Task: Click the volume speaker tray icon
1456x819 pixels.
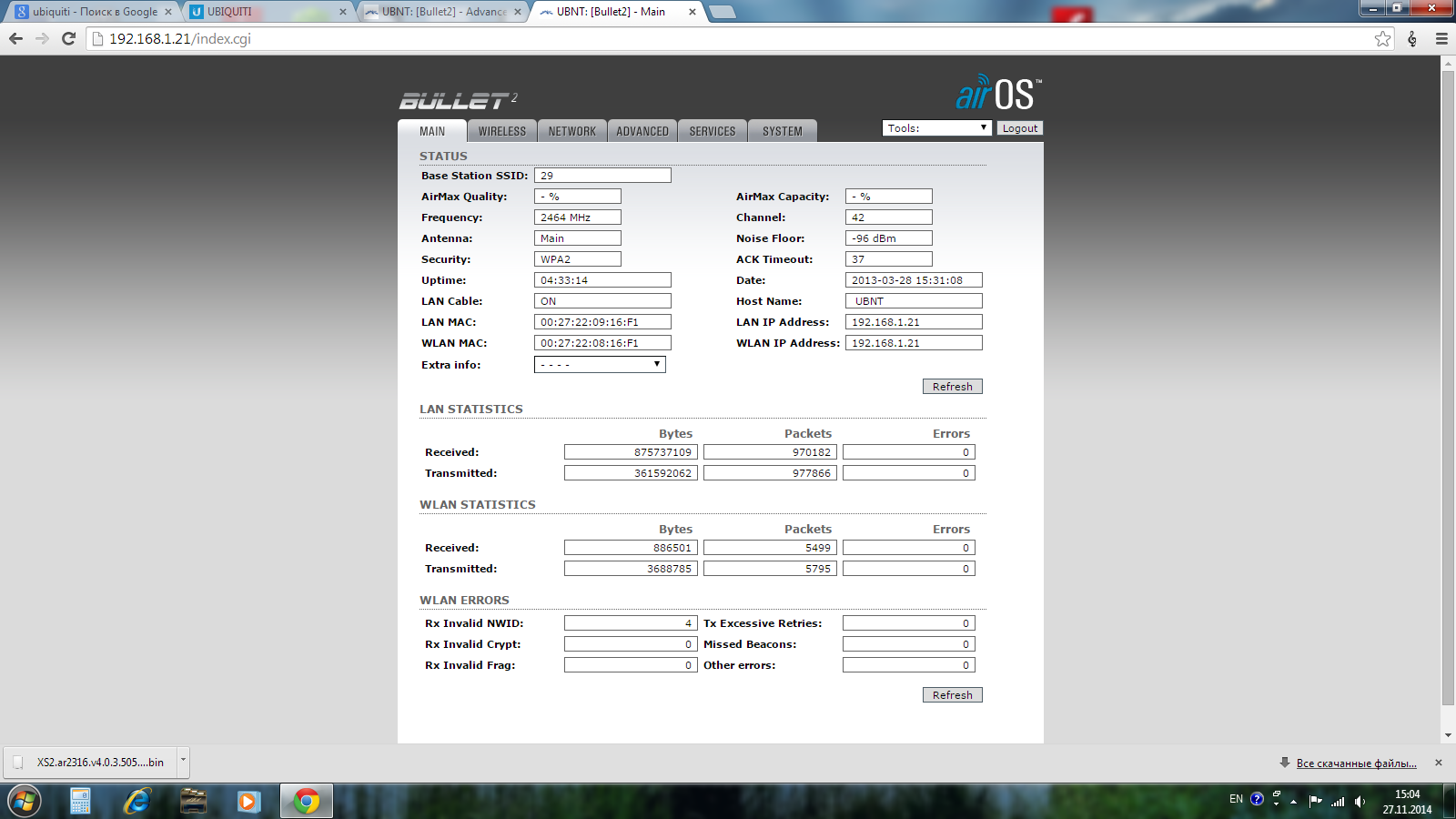Action: click(x=1360, y=802)
